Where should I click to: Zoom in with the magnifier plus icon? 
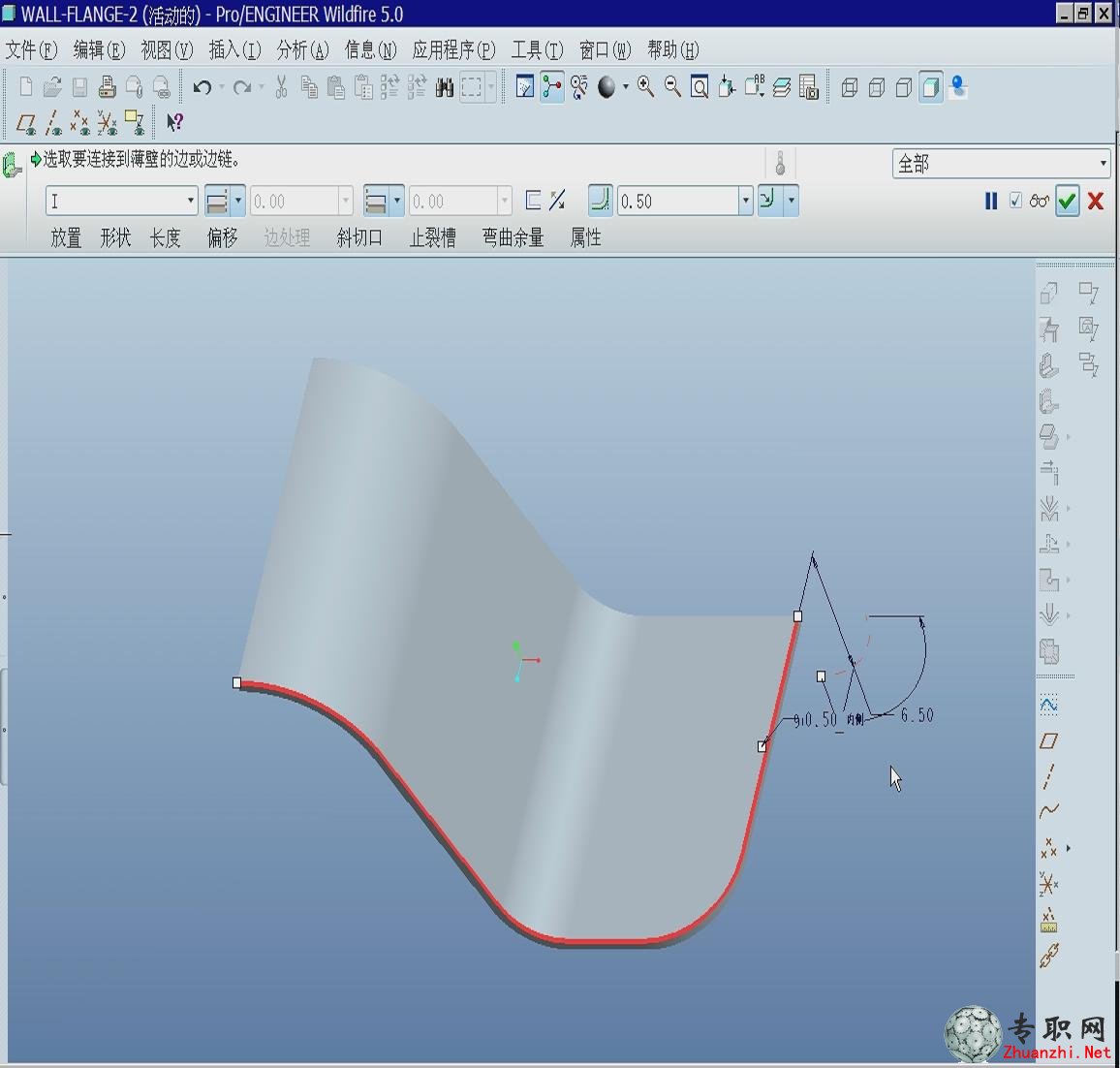[645, 87]
